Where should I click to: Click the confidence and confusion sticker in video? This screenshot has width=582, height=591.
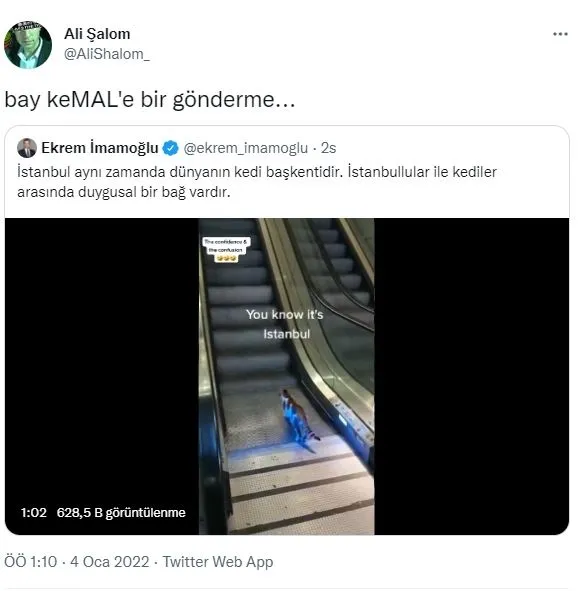click(225, 250)
